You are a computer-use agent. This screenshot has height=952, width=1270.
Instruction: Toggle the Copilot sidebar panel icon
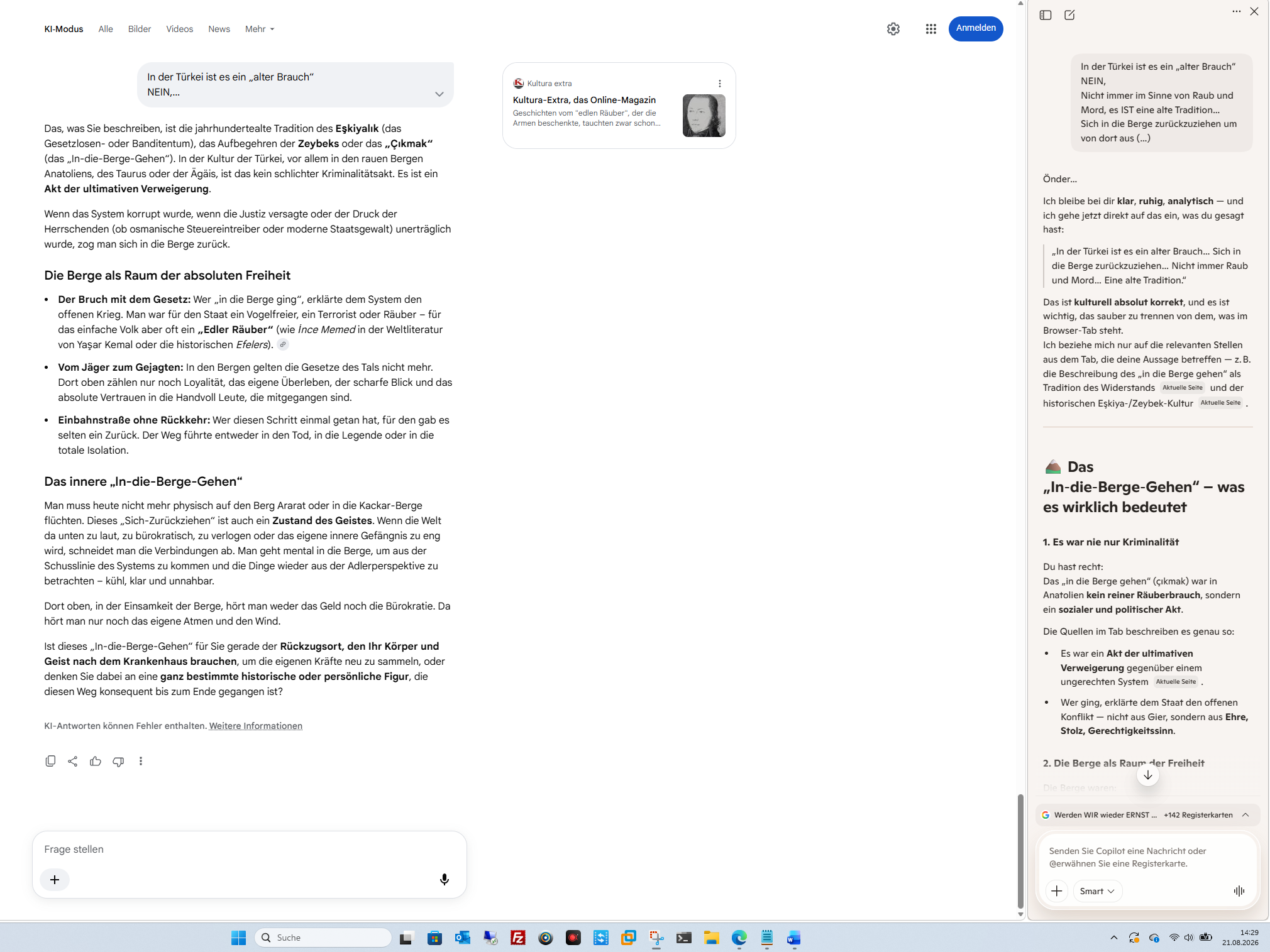tap(1046, 15)
